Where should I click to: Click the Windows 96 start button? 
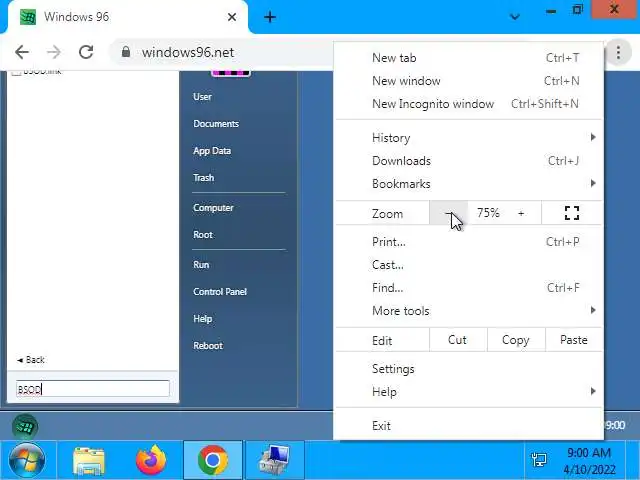click(x=25, y=426)
